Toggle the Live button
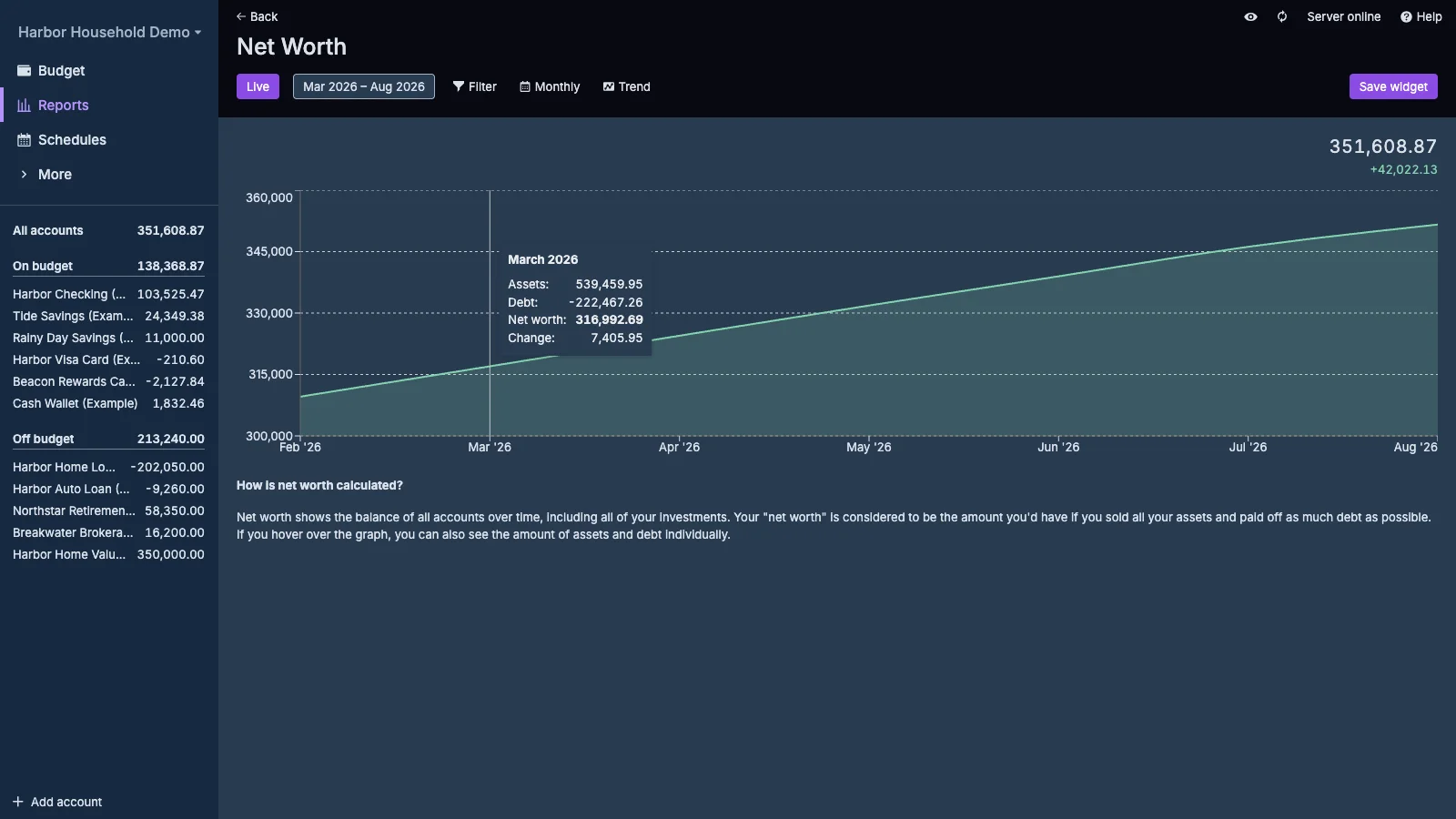1456x819 pixels. (258, 86)
